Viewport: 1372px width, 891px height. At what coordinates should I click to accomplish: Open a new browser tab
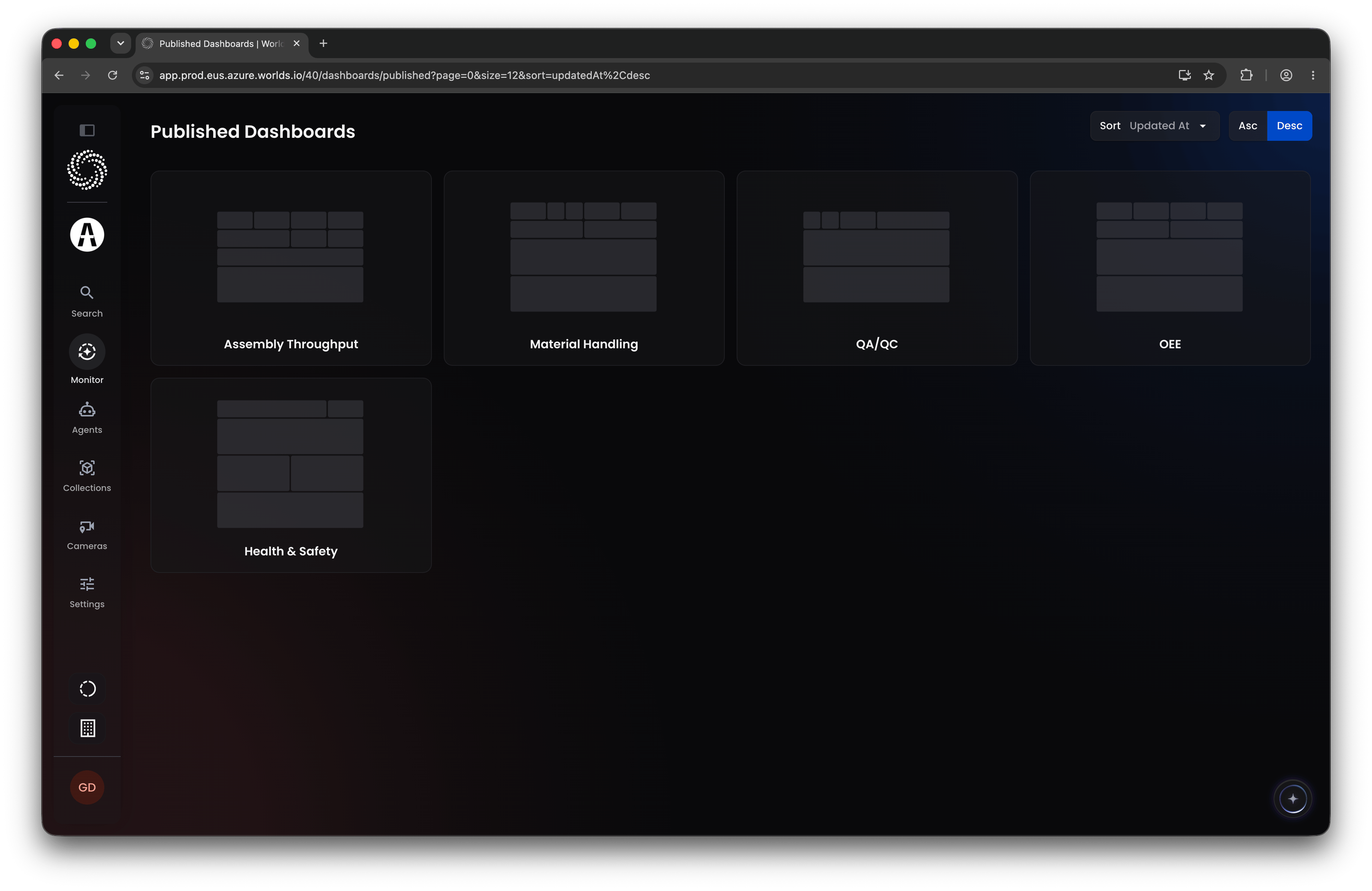coord(323,43)
